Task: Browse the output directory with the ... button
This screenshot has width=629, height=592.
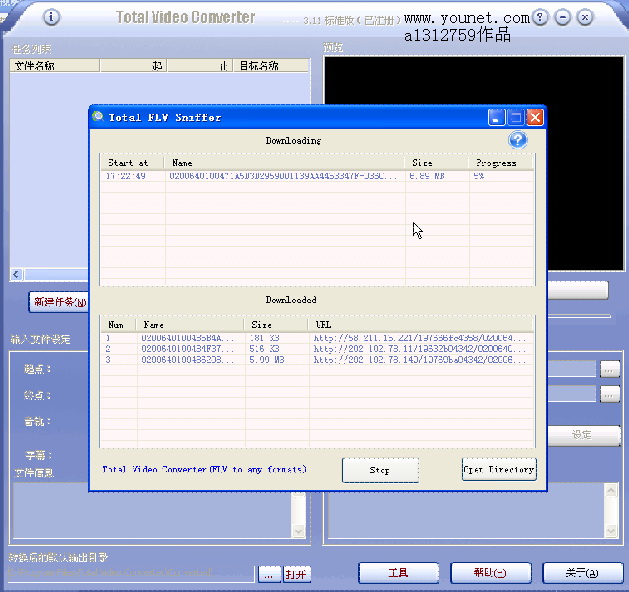Action: [269, 574]
